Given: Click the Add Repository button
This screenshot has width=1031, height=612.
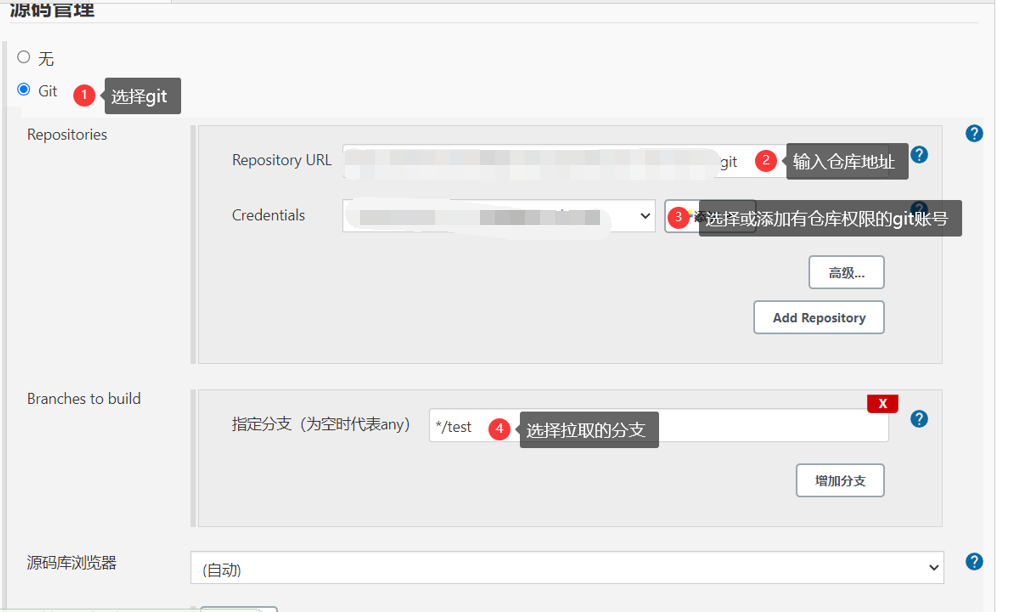Looking at the screenshot, I should [x=818, y=317].
